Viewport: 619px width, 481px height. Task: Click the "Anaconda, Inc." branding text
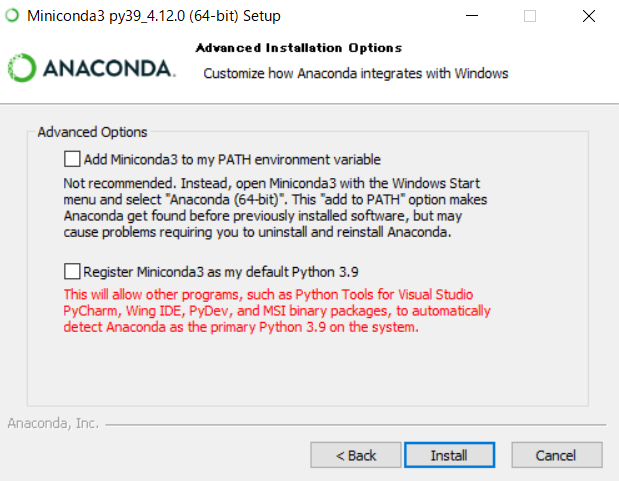point(53,423)
